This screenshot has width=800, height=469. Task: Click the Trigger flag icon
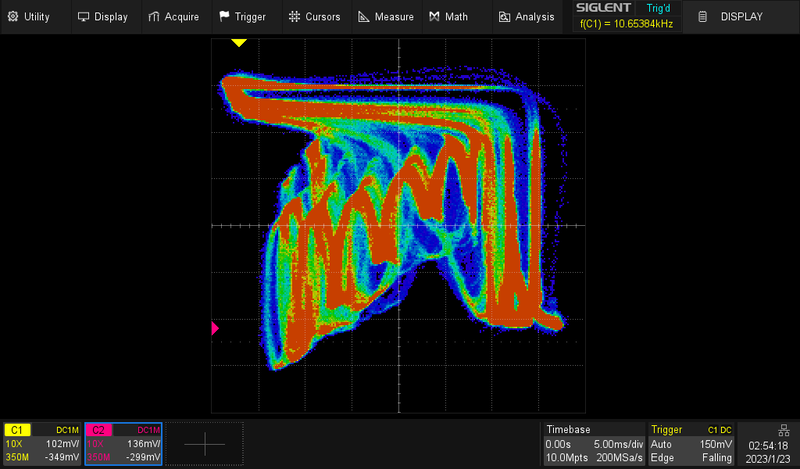point(225,17)
